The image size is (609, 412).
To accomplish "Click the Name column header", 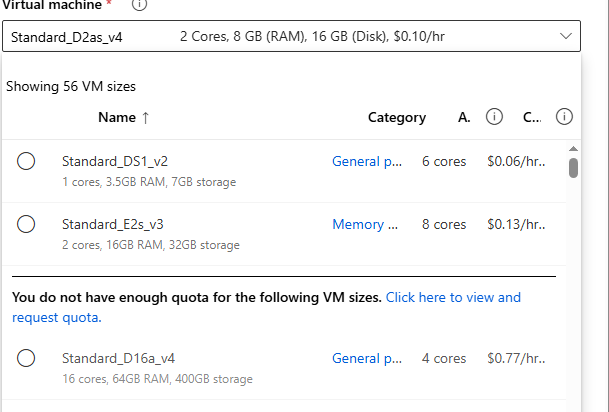I will 116,117.
